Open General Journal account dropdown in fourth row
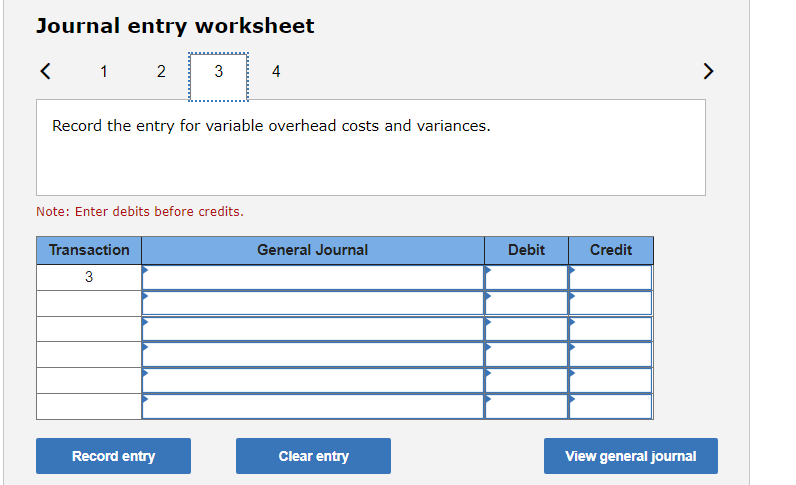The image size is (796, 485). point(313,354)
